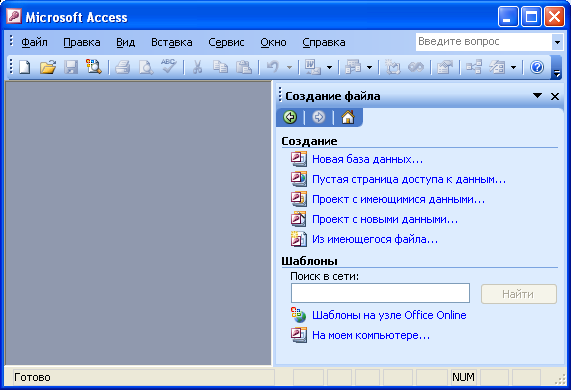Screen dimensions: 571x390
Task: Minimize the Microsoft Access window
Action: (x=508, y=17)
